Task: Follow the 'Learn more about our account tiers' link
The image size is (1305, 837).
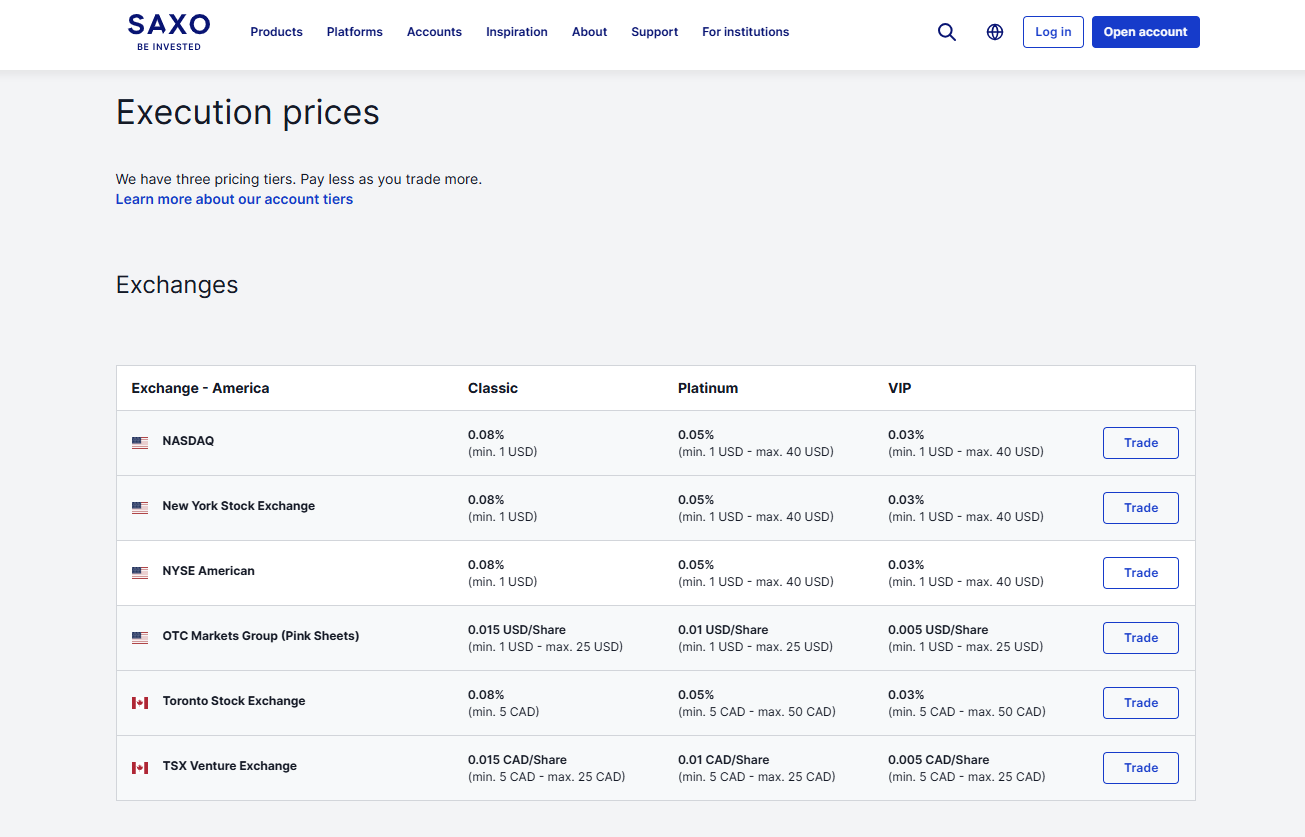Action: 234,199
